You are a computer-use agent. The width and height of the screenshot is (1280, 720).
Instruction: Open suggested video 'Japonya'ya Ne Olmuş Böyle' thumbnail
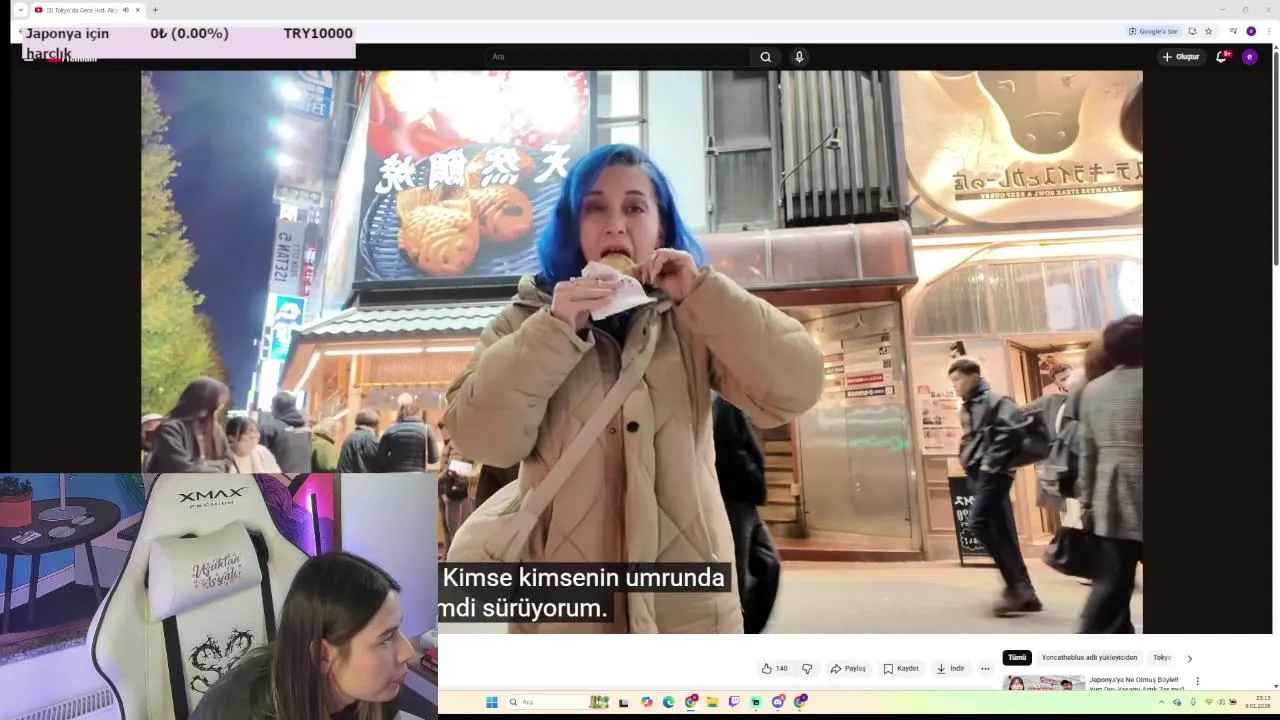[1044, 683]
